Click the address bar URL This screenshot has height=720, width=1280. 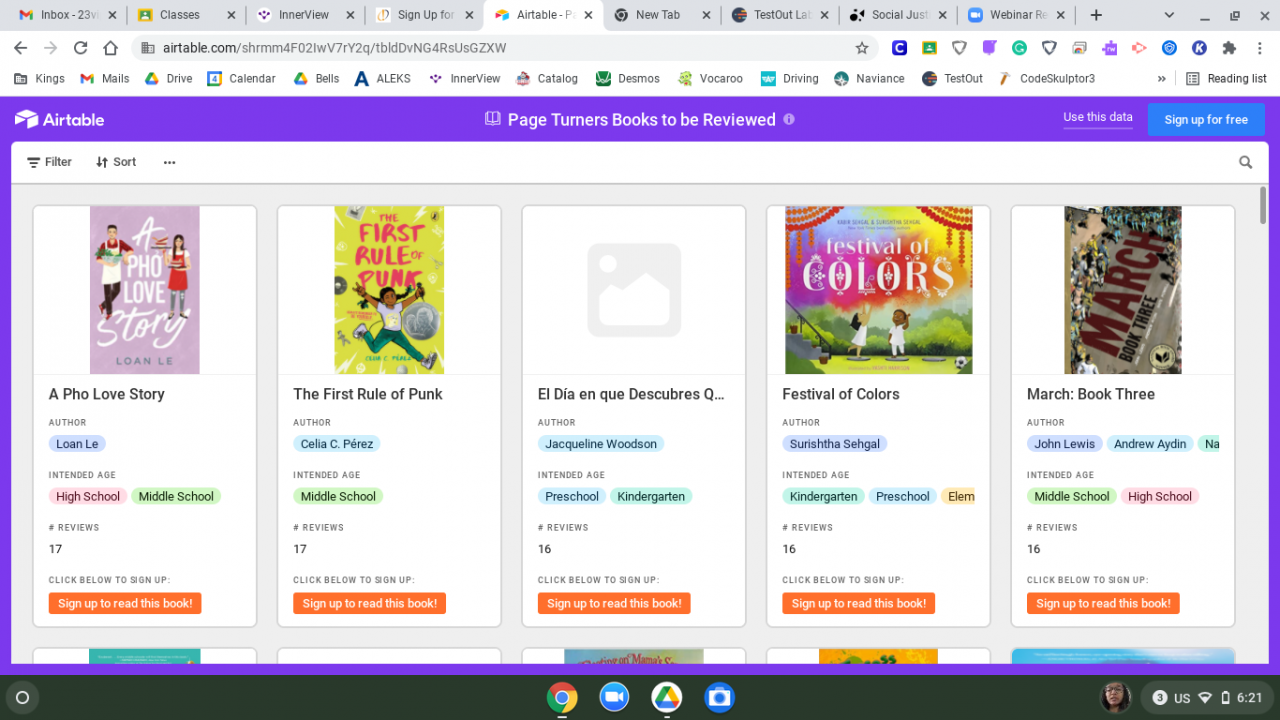(335, 48)
